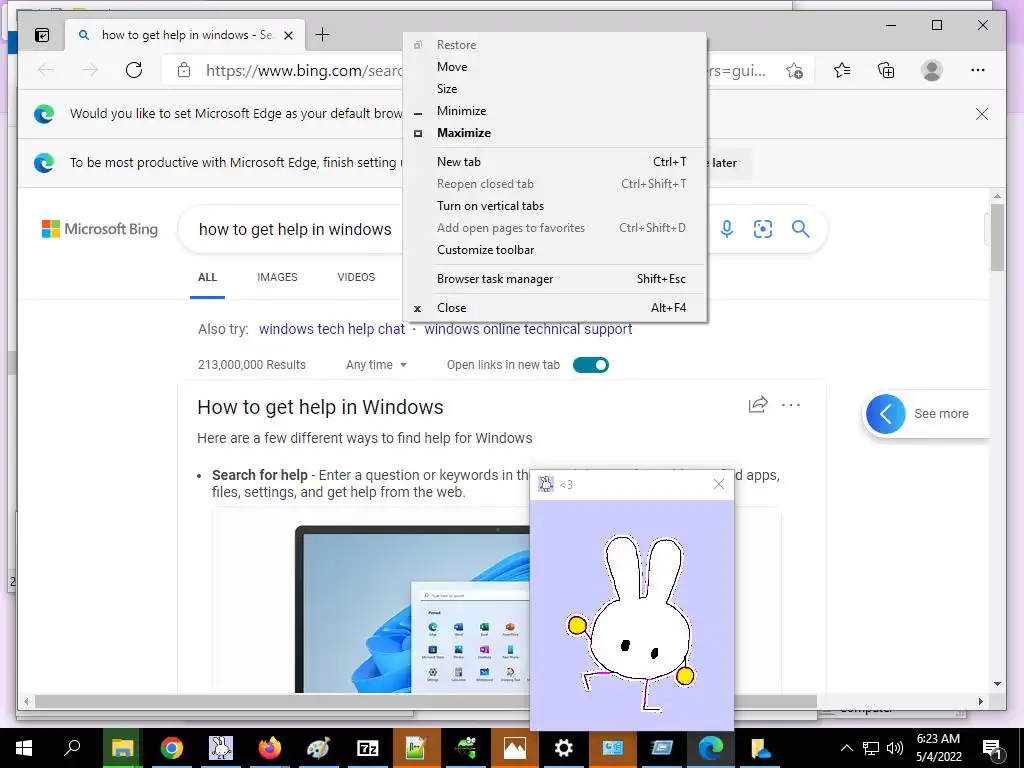Show hidden system tray icons chevron
The image size is (1024, 768).
(x=846, y=748)
